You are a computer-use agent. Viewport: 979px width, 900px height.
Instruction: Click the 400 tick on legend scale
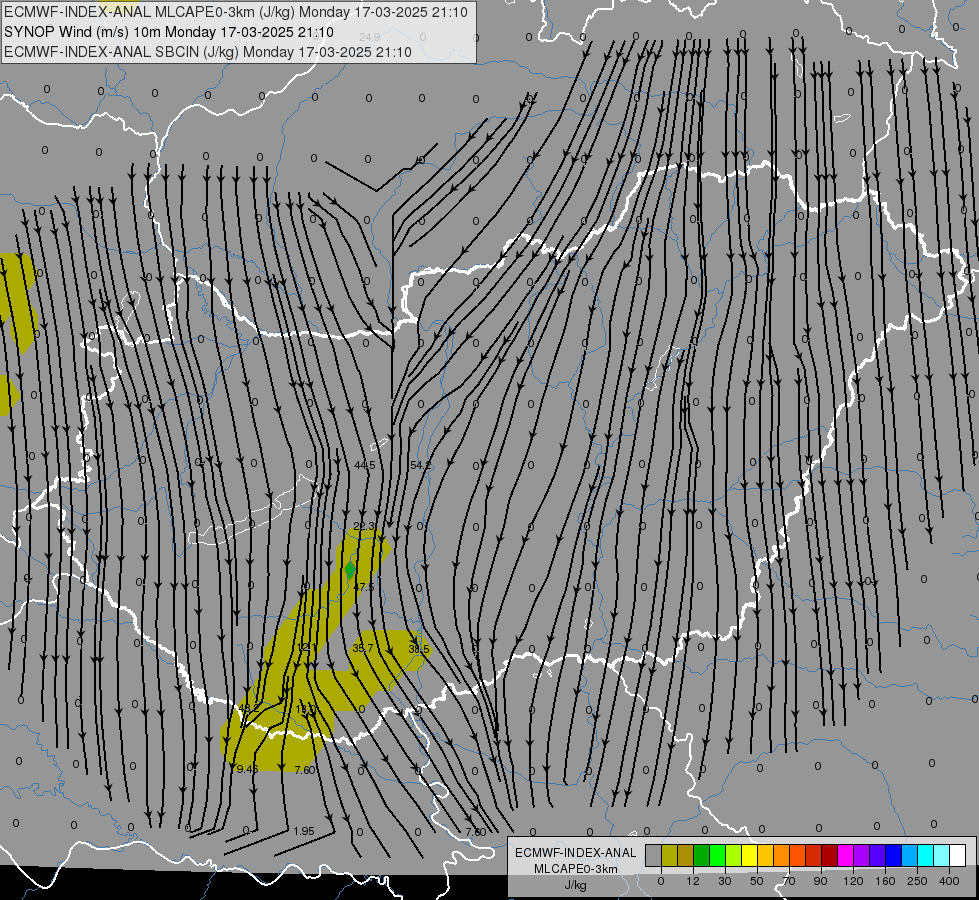pyautogui.click(x=949, y=881)
